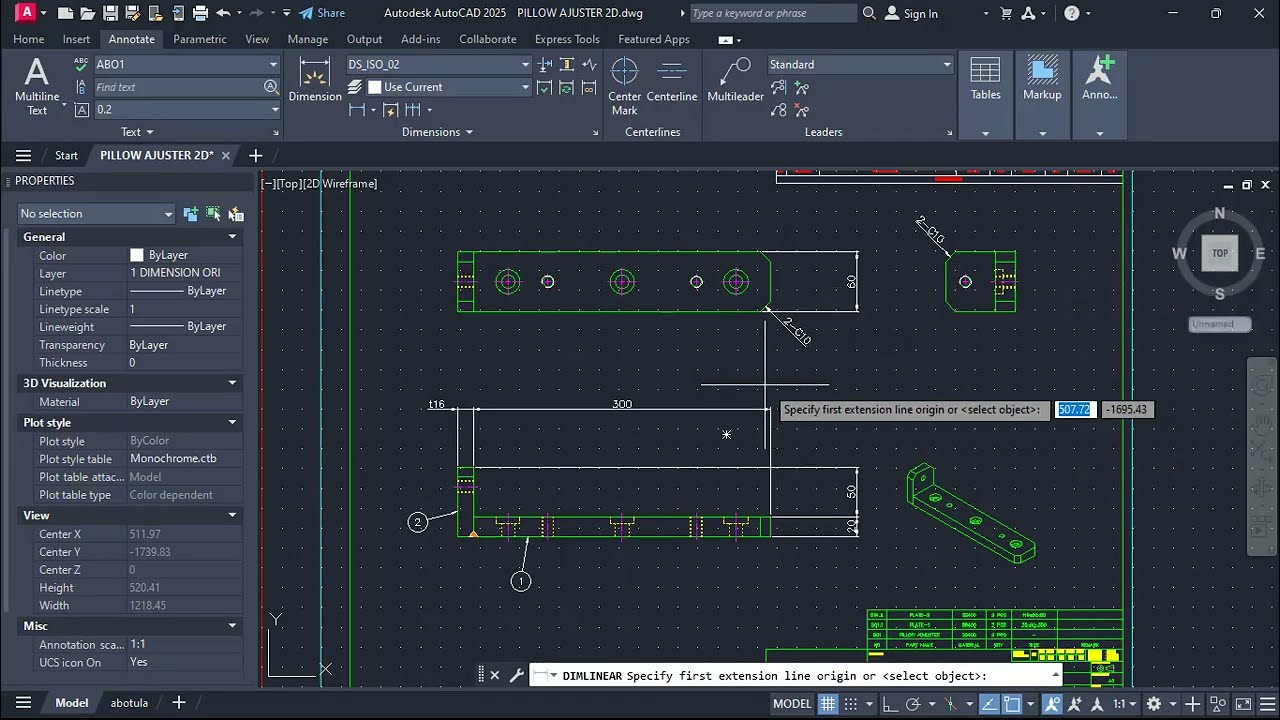Toggle Polar tracking in status bar
Screen dimensions: 1280x720
click(913, 703)
